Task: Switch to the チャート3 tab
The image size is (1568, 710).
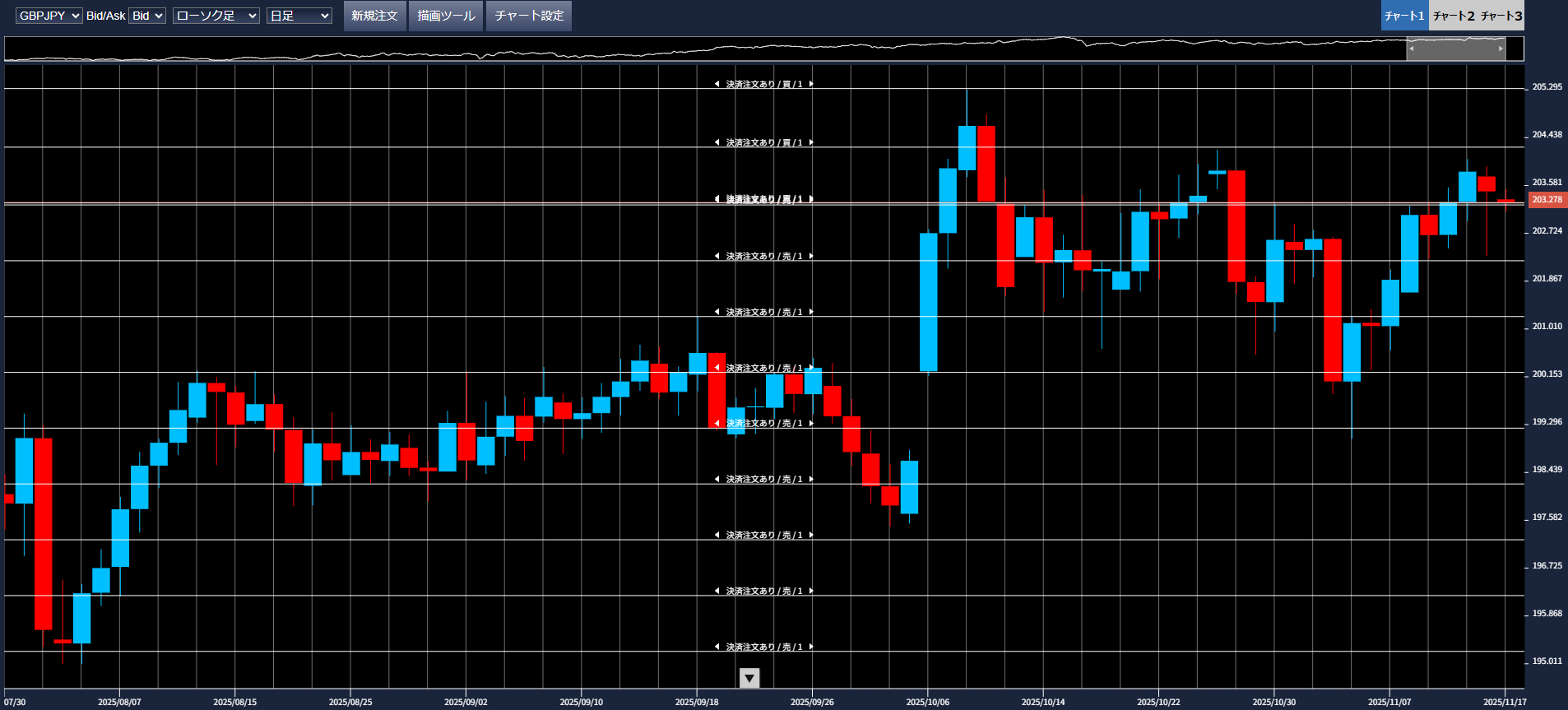Action: point(1501,16)
